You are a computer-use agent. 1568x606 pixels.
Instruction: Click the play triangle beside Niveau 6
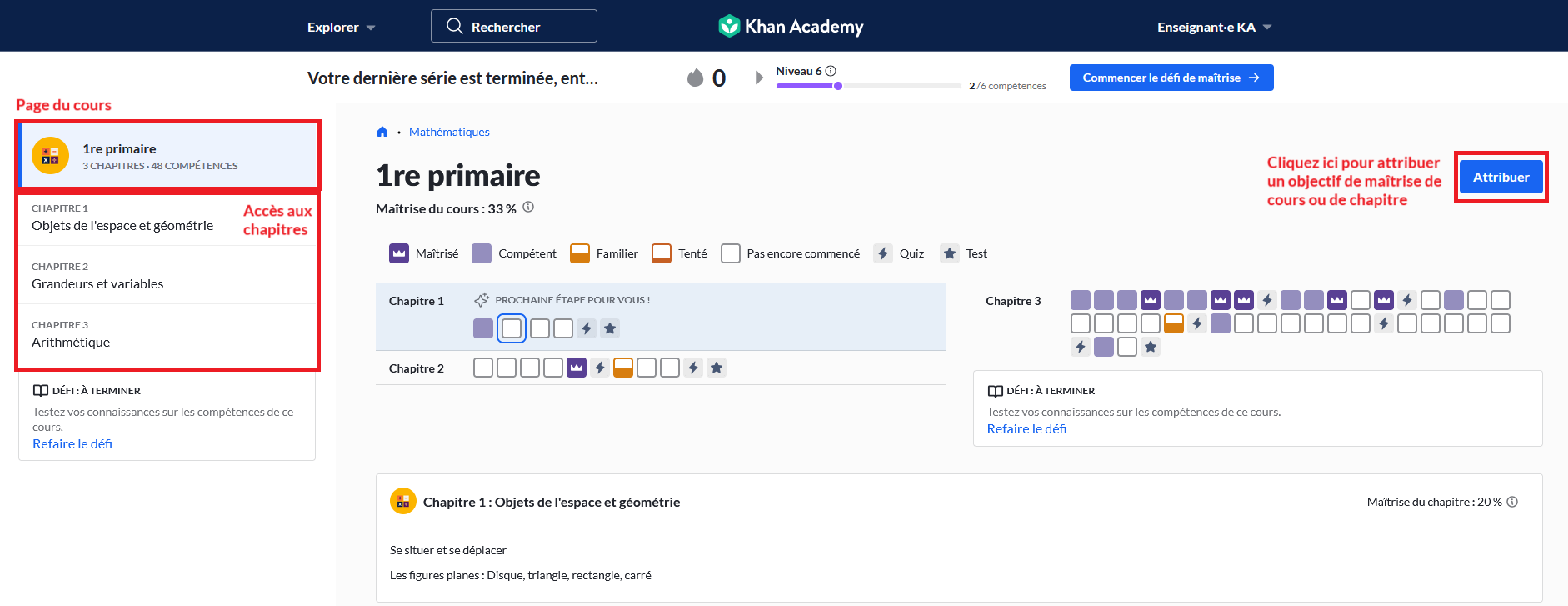tap(759, 78)
